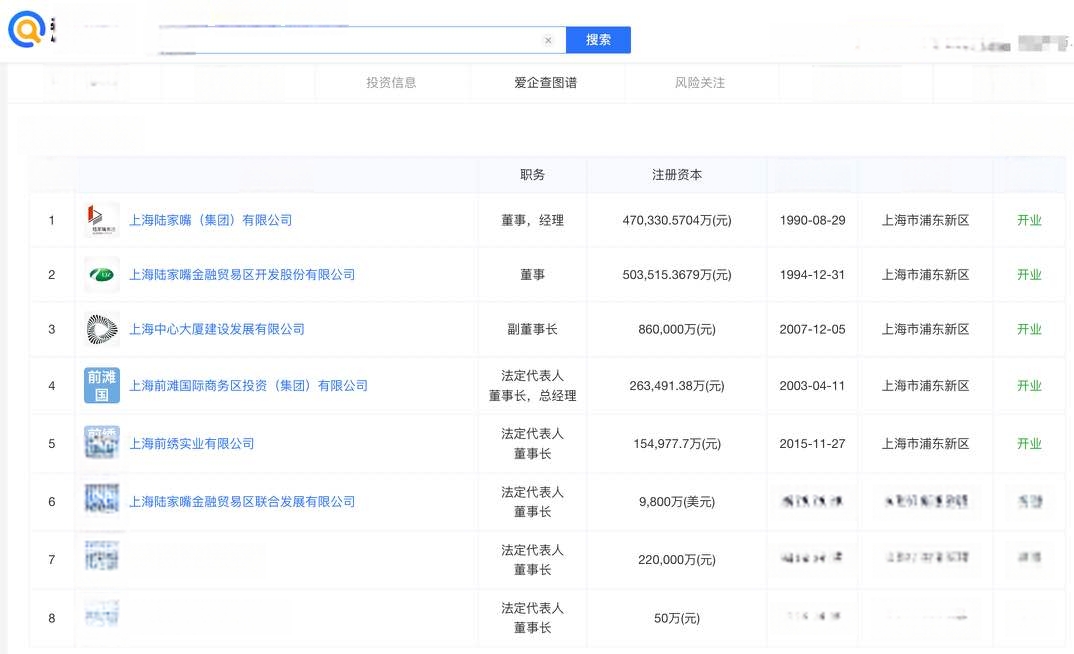
Task: Click the 1994-12-31 date cell
Action: tap(812, 275)
